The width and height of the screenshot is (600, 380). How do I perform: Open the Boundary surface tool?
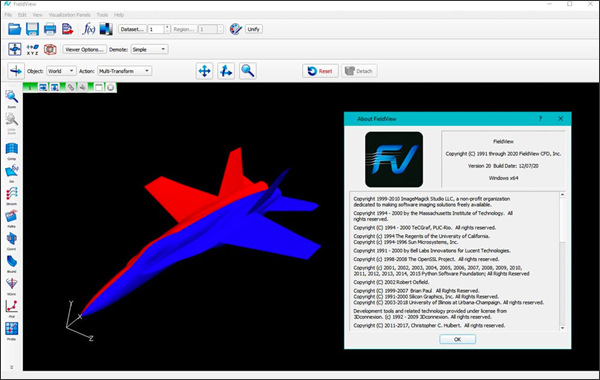pyautogui.click(x=11, y=263)
